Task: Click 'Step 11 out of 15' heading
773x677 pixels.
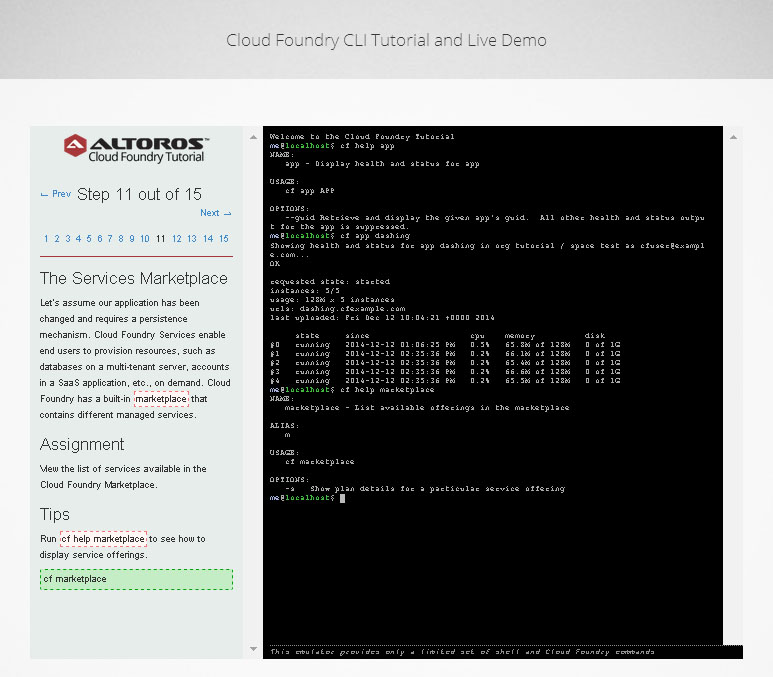Action: [x=139, y=194]
